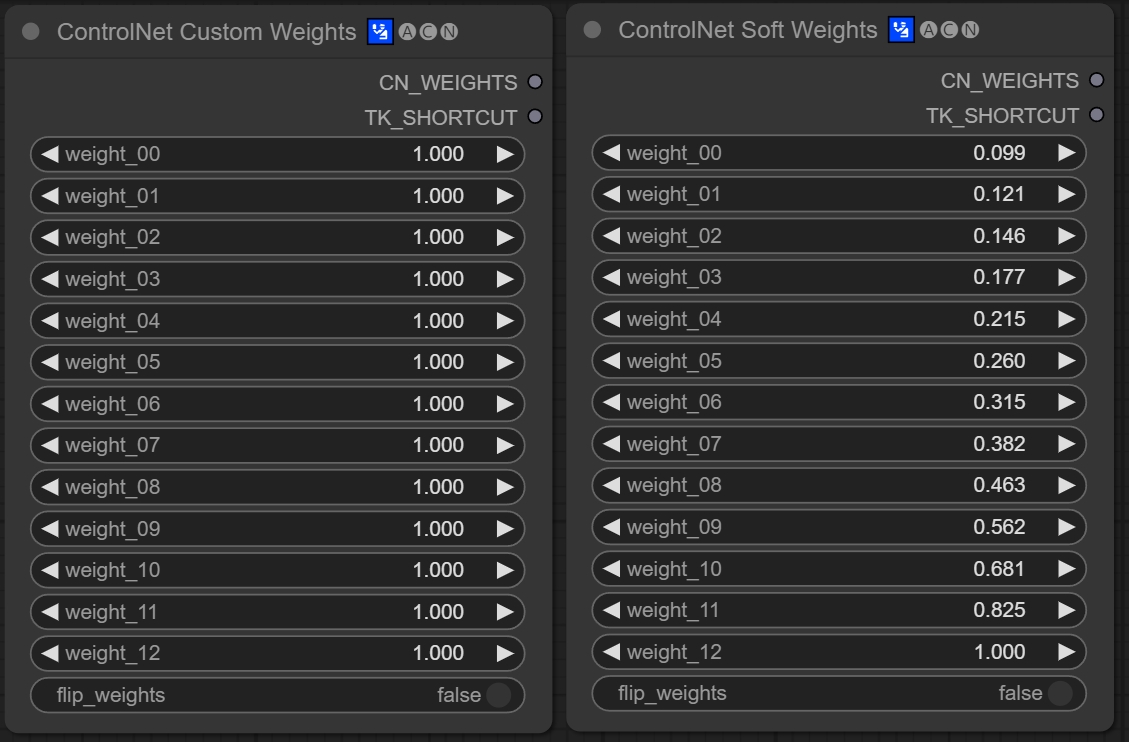Decrease weight_12 in the Soft Weights node

coord(611,652)
